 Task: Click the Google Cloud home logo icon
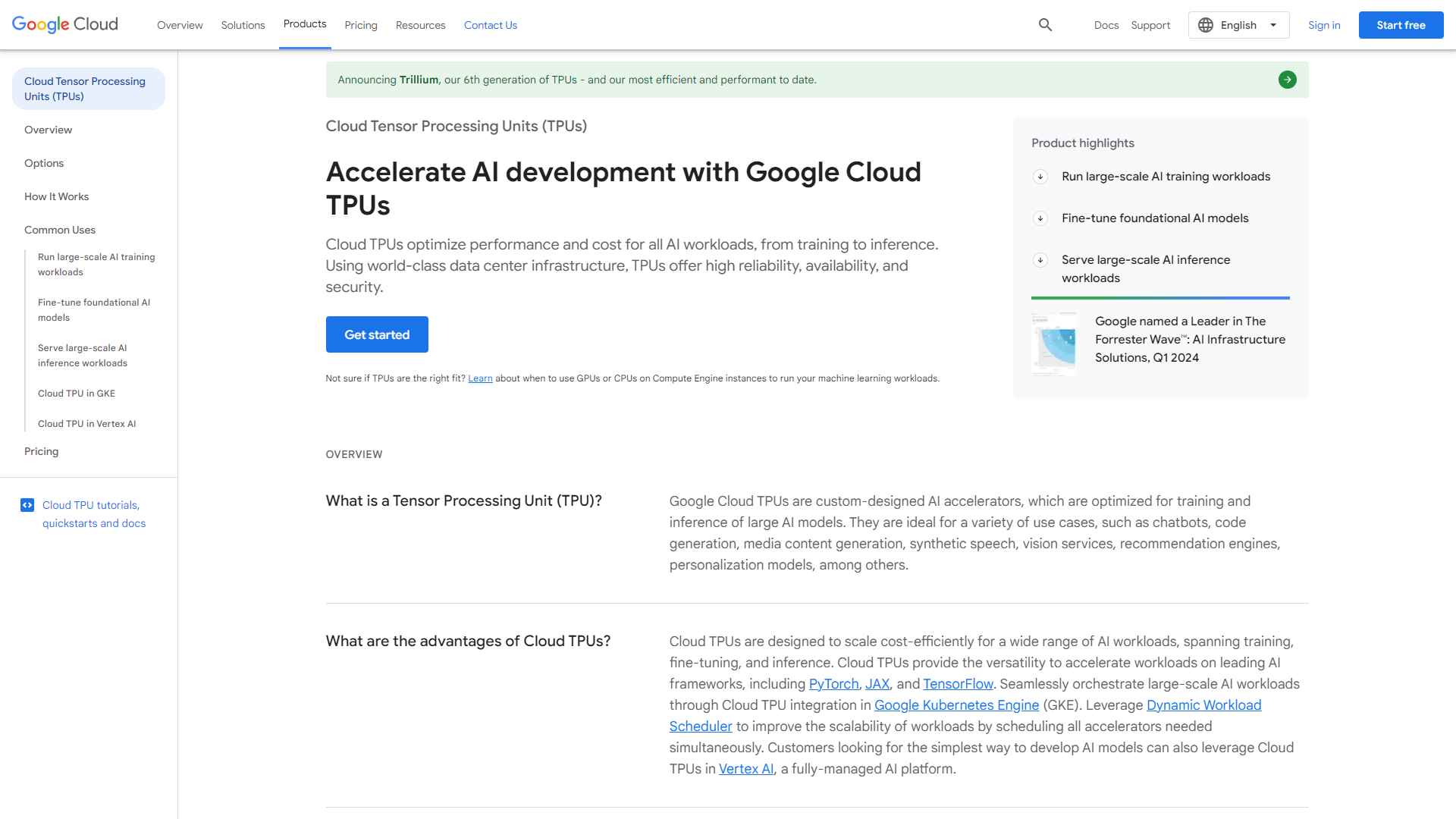[x=66, y=24]
